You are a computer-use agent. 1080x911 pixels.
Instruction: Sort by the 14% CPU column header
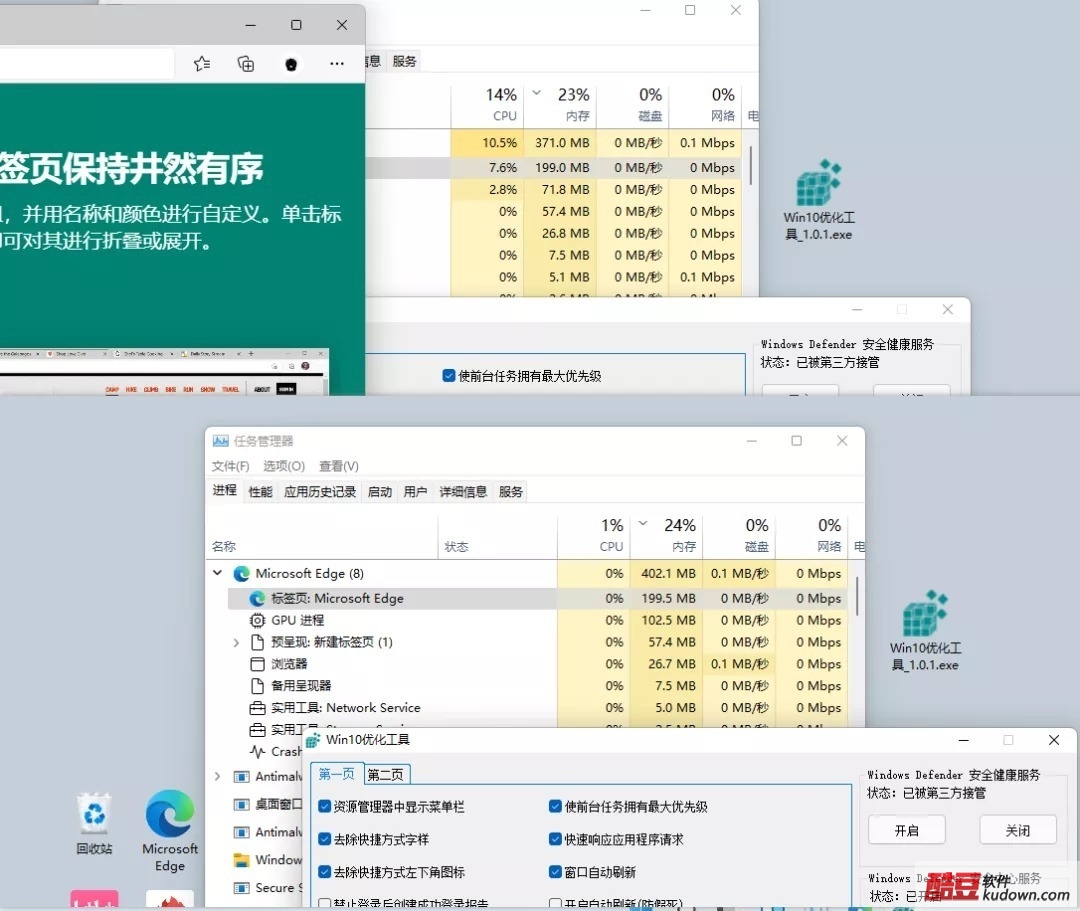pyautogui.click(x=488, y=105)
